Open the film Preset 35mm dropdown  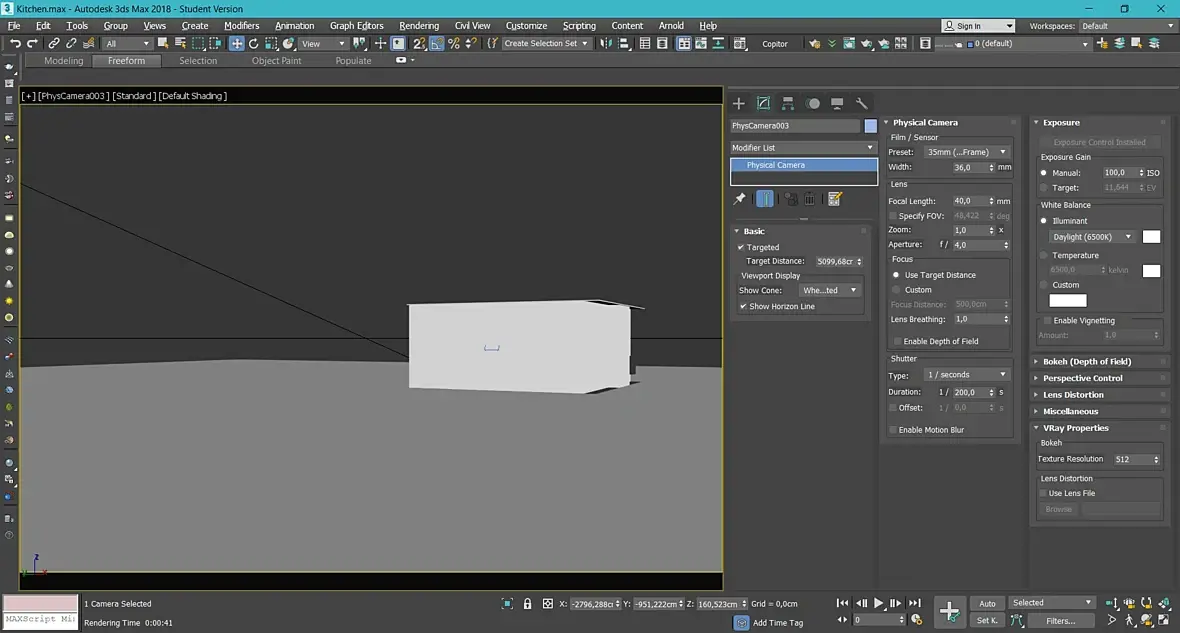click(x=966, y=152)
